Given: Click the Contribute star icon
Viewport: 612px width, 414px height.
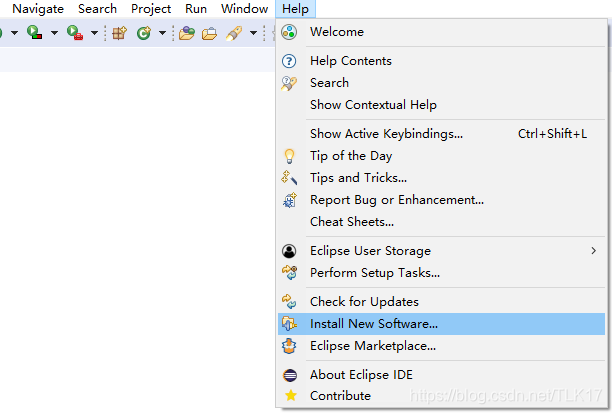Looking at the screenshot, I should coord(290,396).
